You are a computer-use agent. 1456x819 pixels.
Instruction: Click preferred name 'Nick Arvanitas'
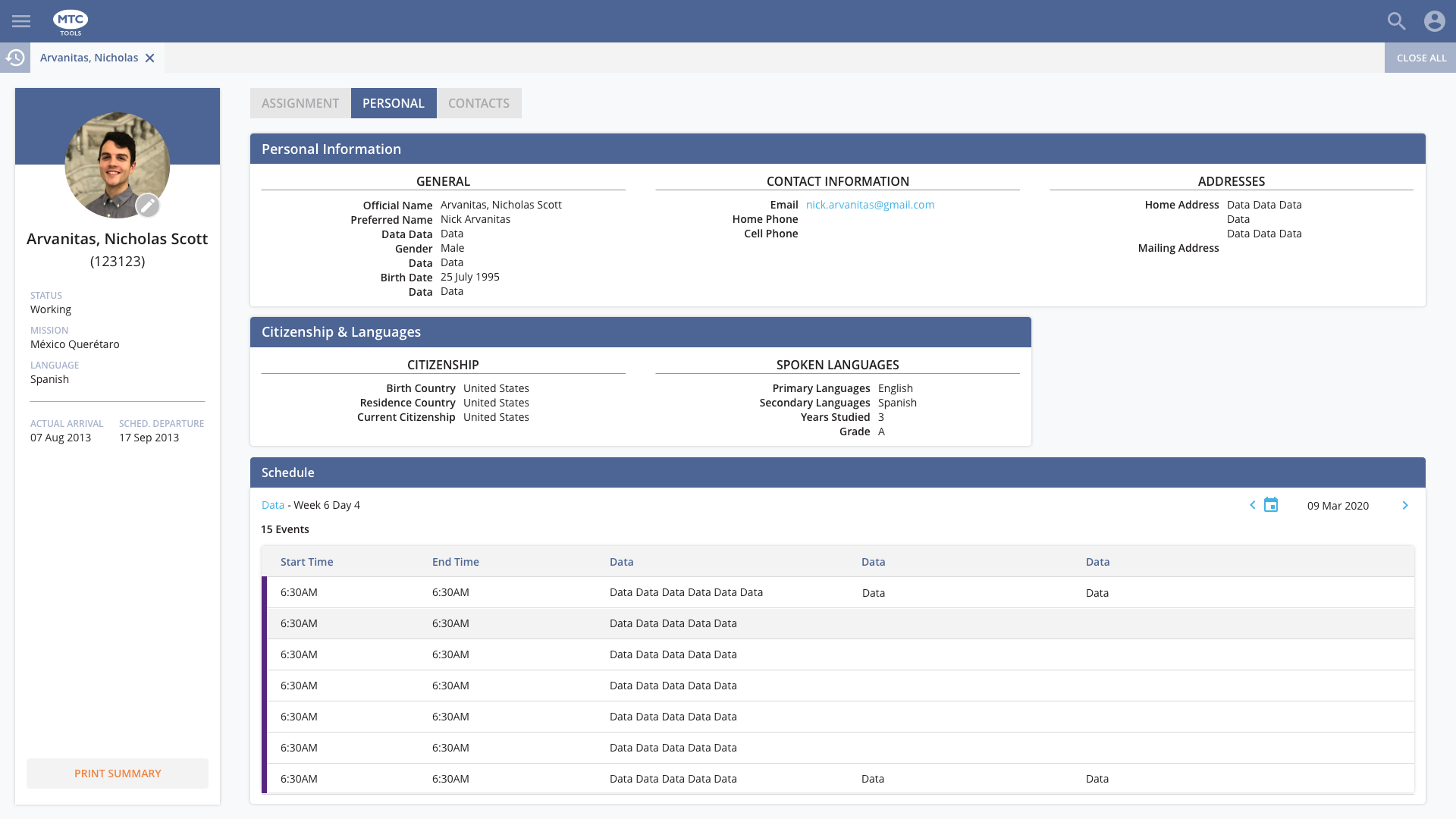tap(475, 219)
